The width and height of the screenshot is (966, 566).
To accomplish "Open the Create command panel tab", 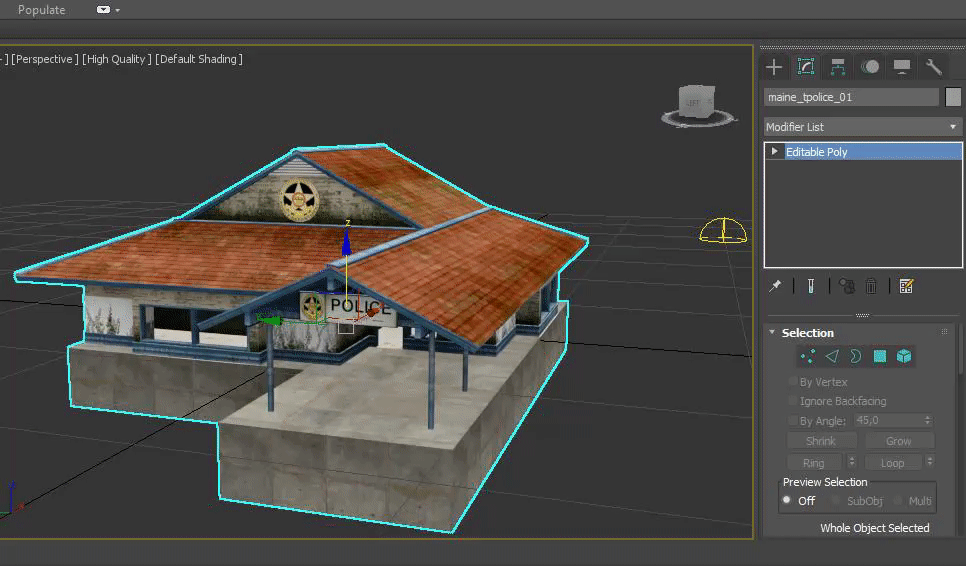I will coord(774,67).
